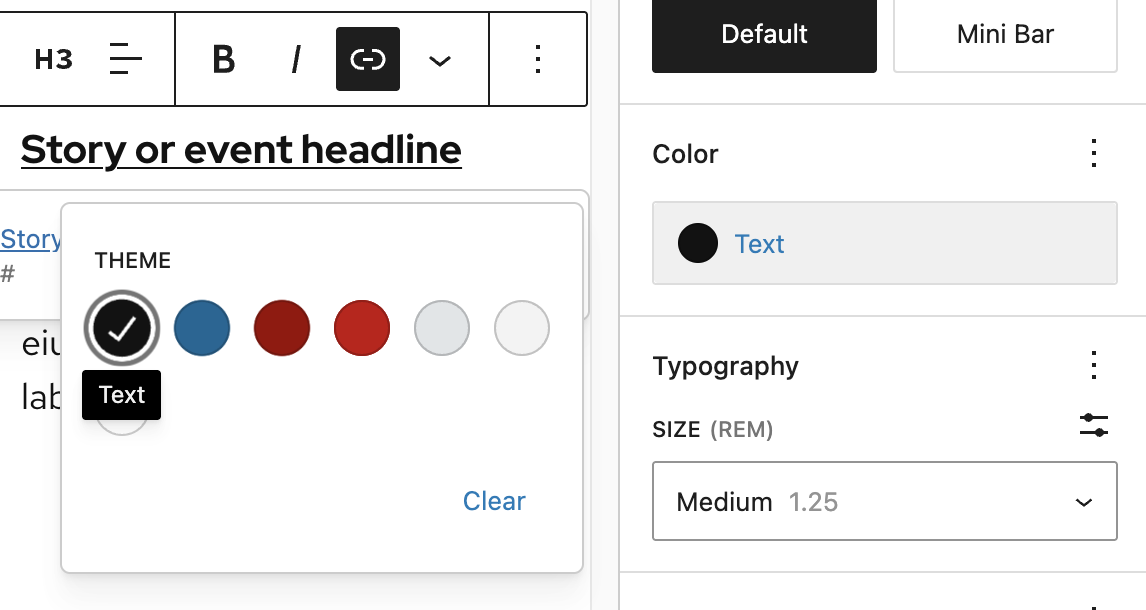
Task: Open the Color section options kebab icon
Action: [x=1093, y=154]
